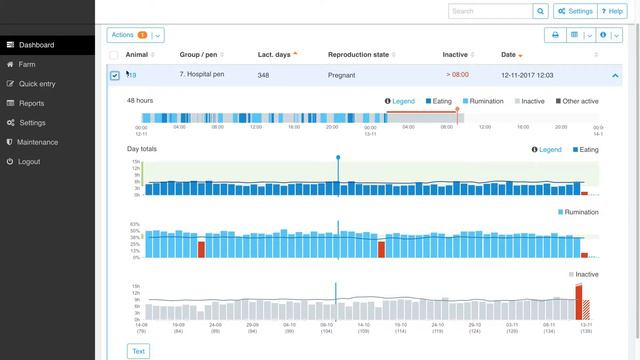Click the Dashboard list icon
The height and width of the screenshot is (360, 640).
[10, 45]
